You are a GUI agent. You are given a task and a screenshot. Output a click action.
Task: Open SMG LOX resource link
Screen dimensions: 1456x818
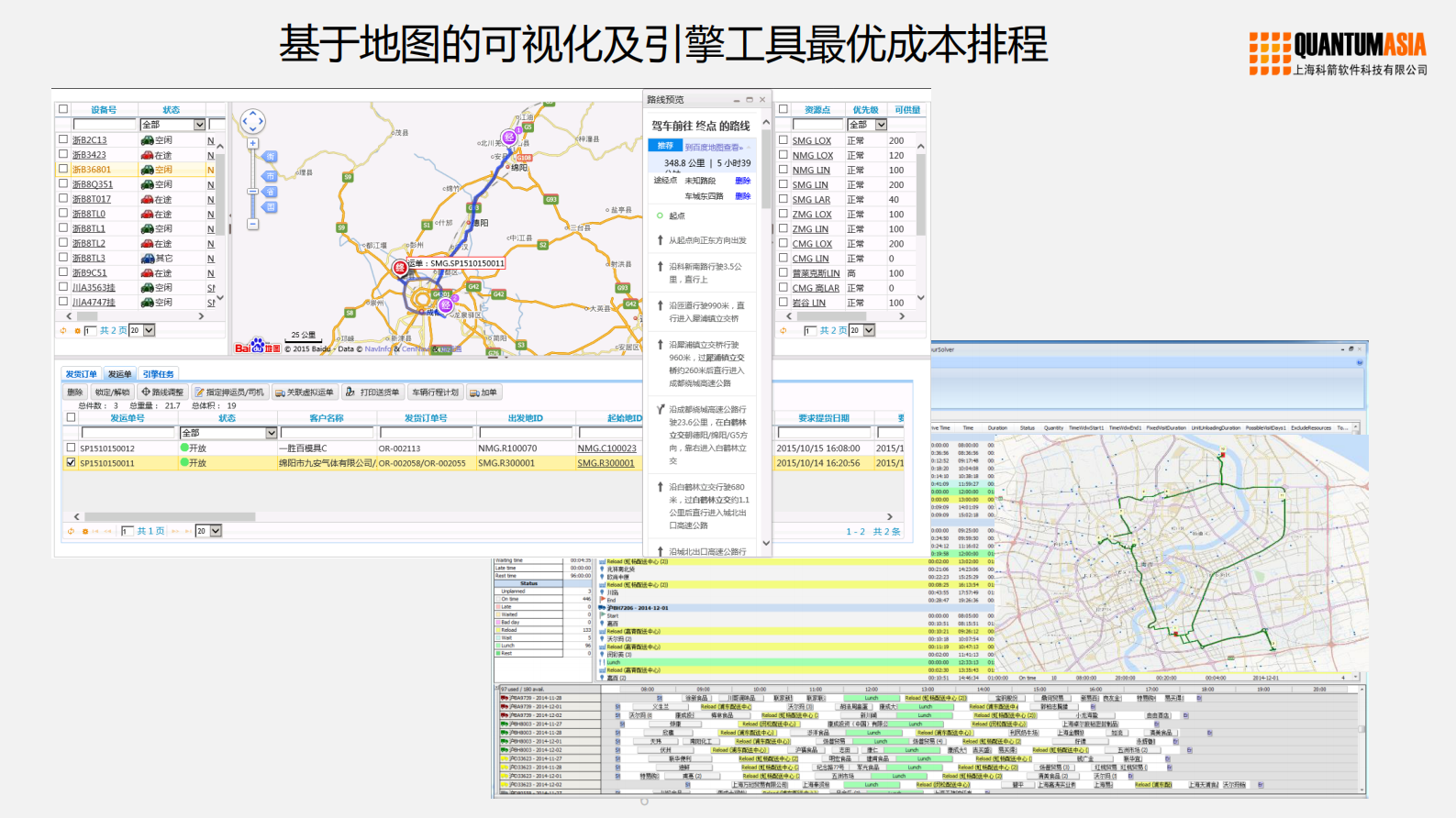[x=811, y=140]
